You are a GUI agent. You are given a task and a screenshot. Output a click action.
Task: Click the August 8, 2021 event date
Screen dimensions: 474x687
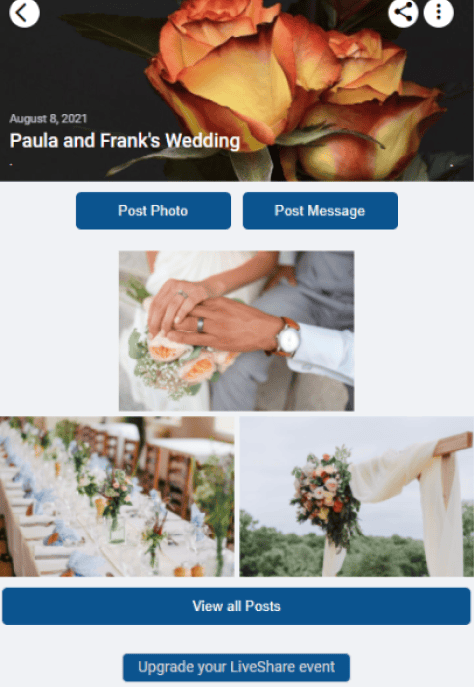click(x=48, y=119)
